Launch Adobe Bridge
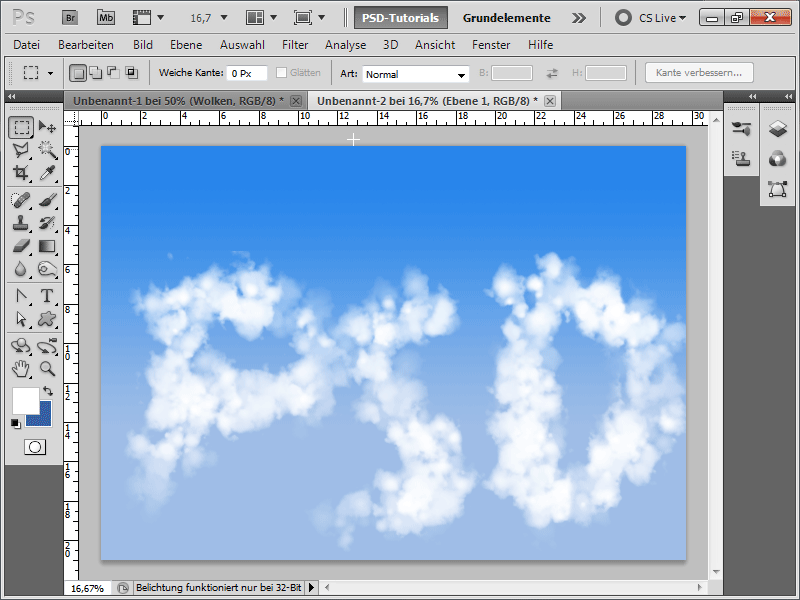This screenshot has width=800, height=600. 70,18
